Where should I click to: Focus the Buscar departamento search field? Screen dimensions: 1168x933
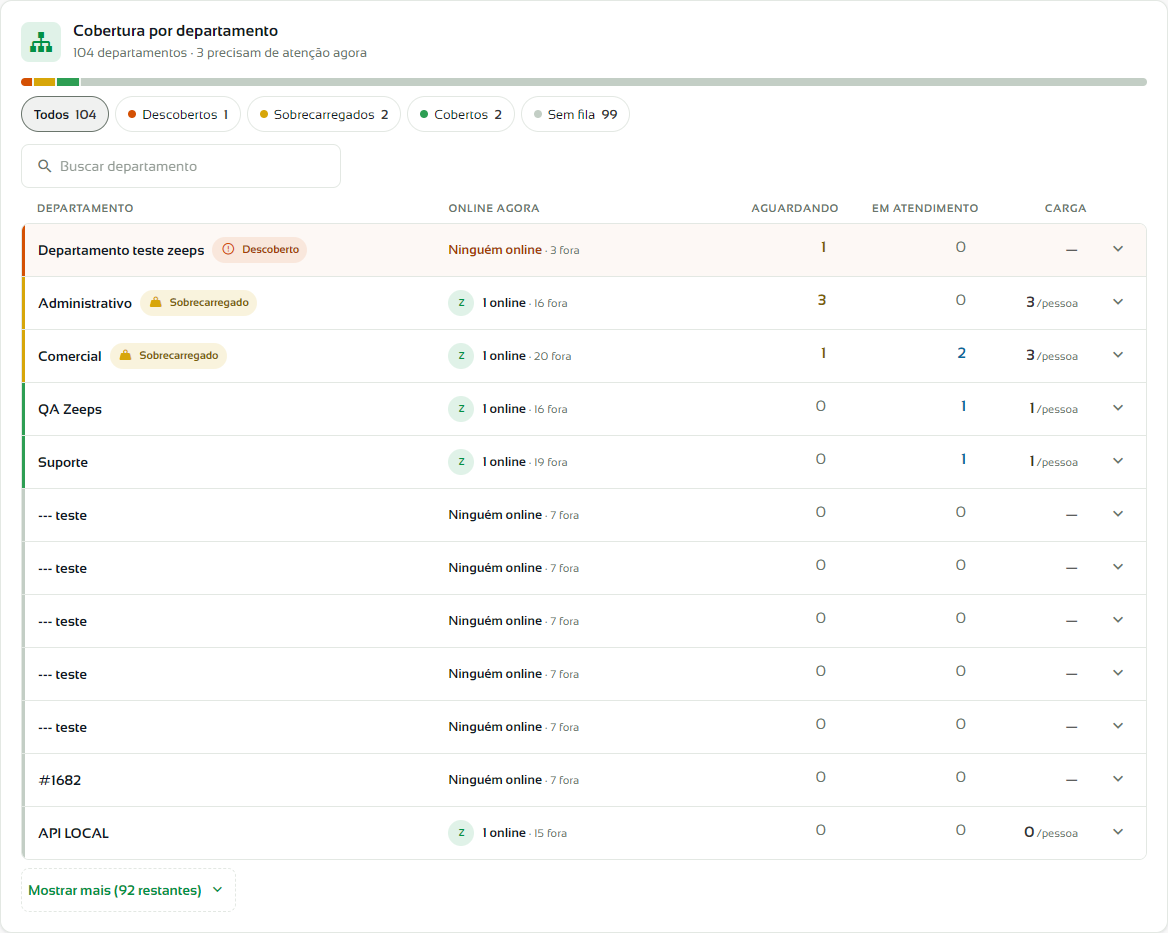click(181, 166)
